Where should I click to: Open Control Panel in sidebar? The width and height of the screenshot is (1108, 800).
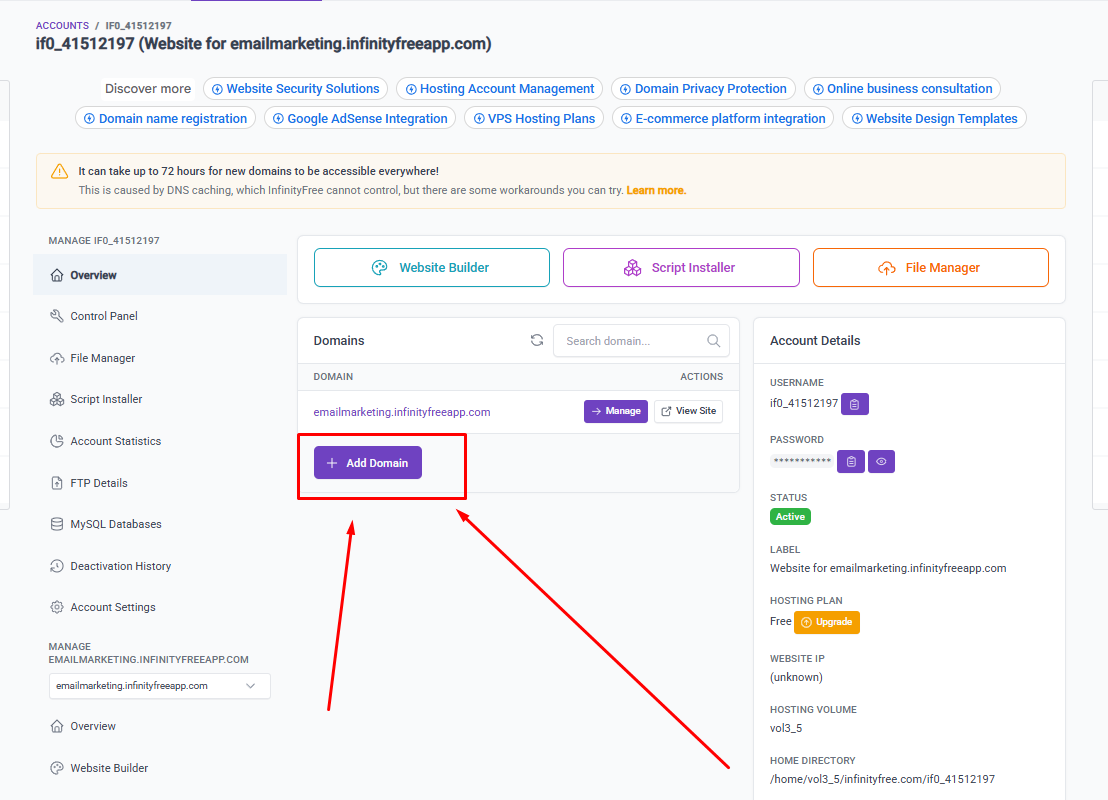104,316
